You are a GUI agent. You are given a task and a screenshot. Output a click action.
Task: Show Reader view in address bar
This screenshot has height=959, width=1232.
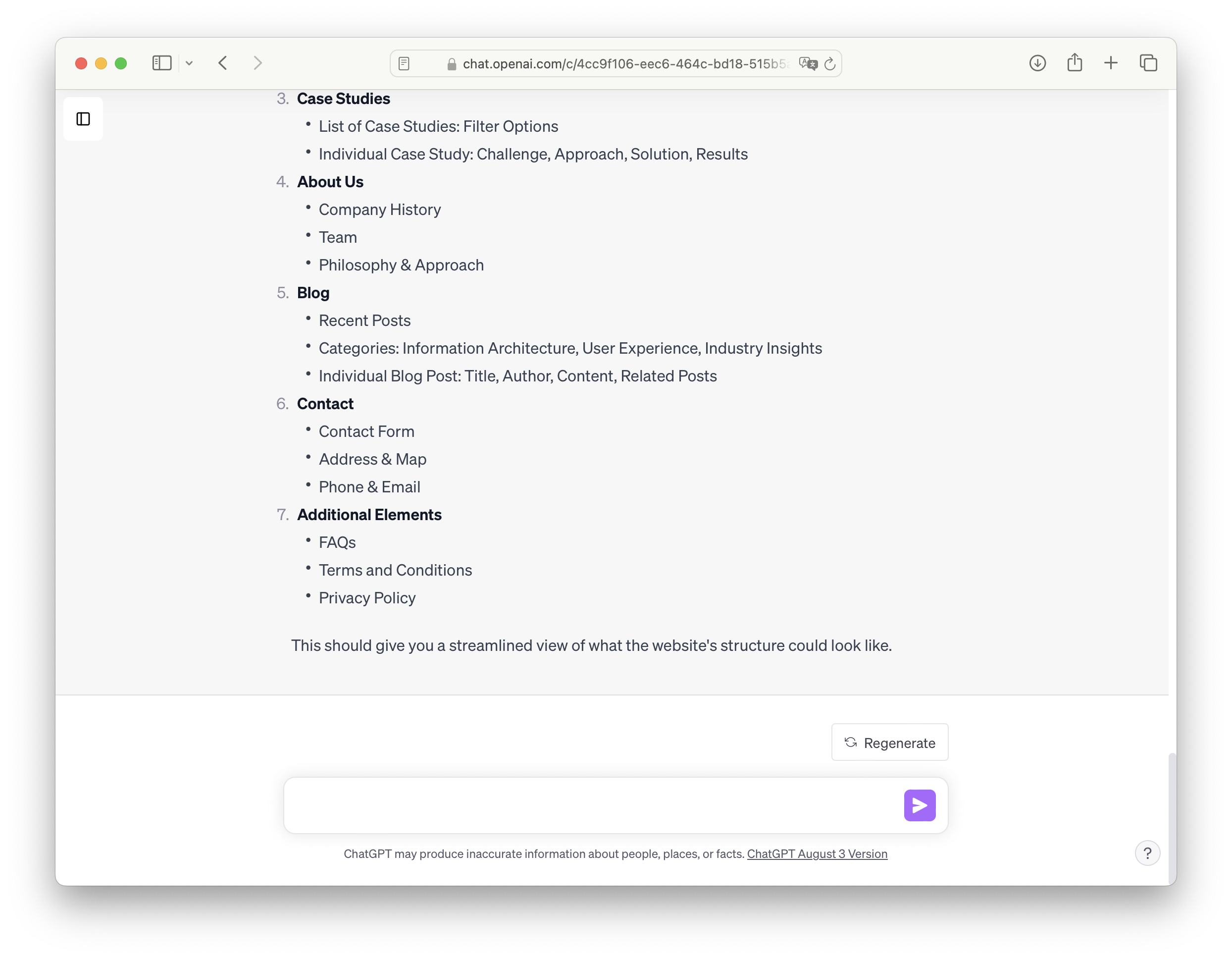pyautogui.click(x=404, y=64)
